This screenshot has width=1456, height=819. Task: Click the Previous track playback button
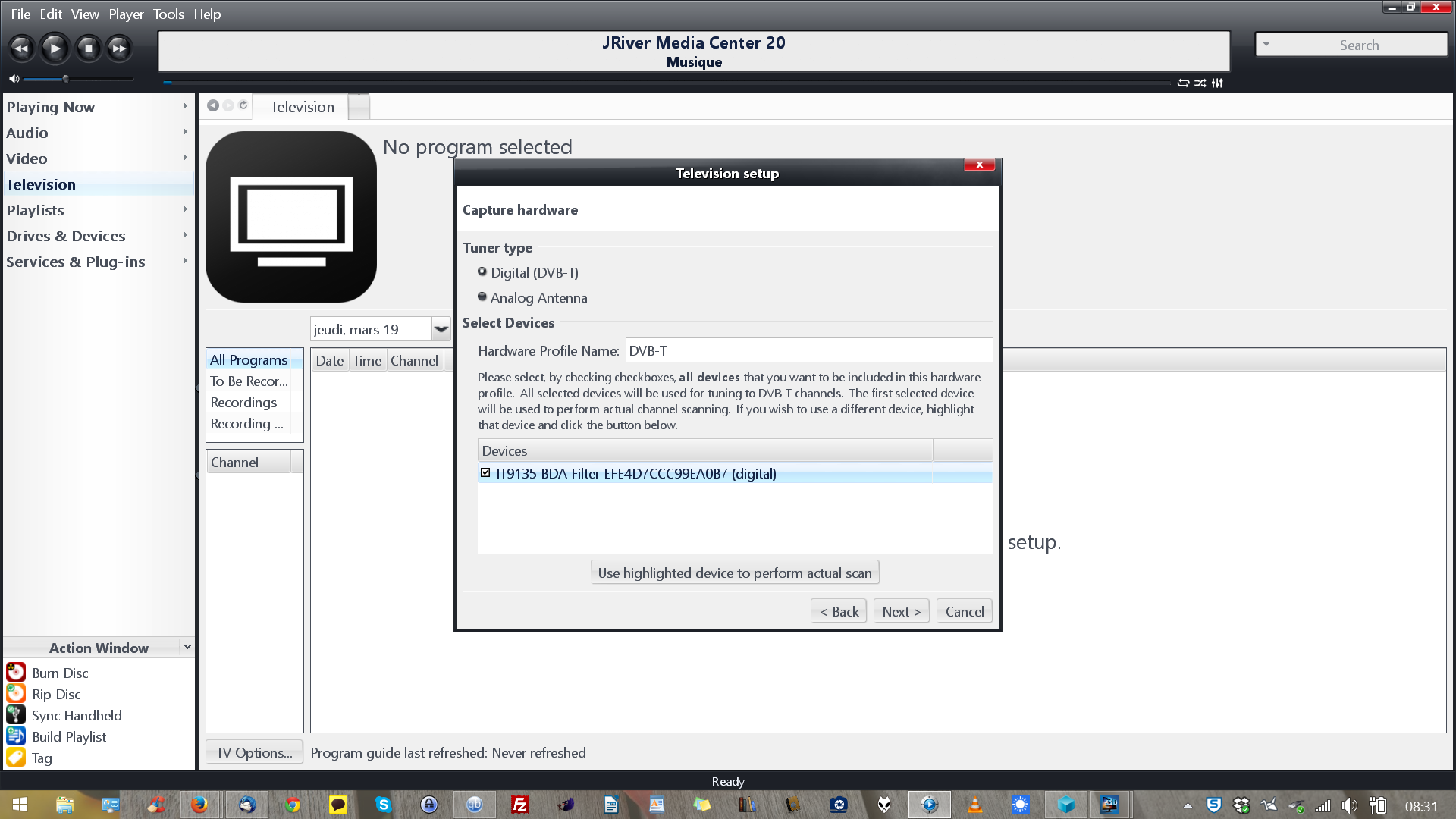21,49
